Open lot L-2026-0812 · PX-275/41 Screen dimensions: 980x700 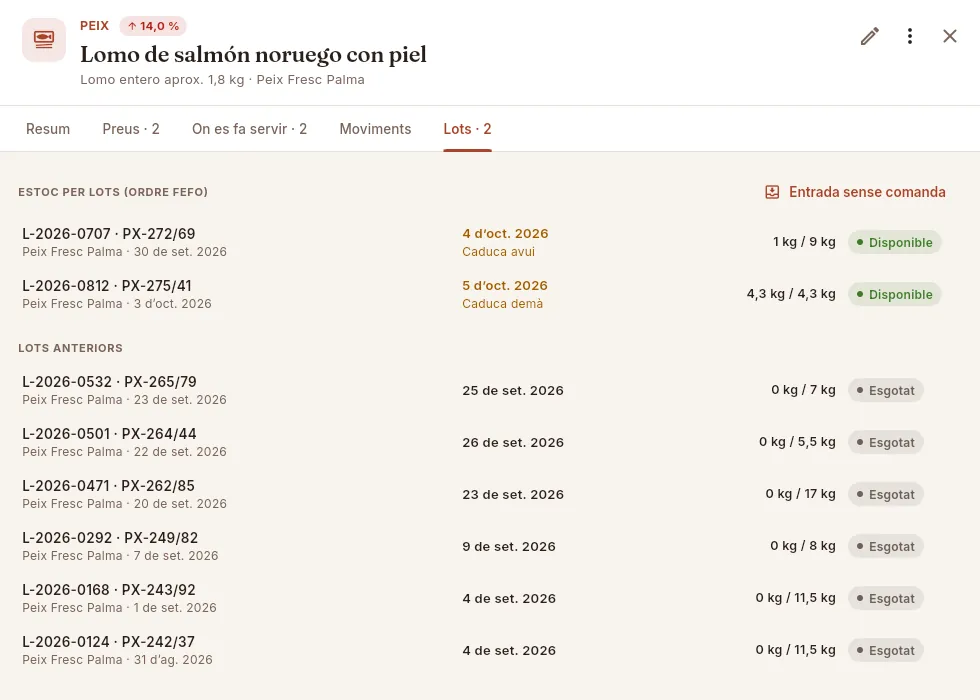[481, 294]
